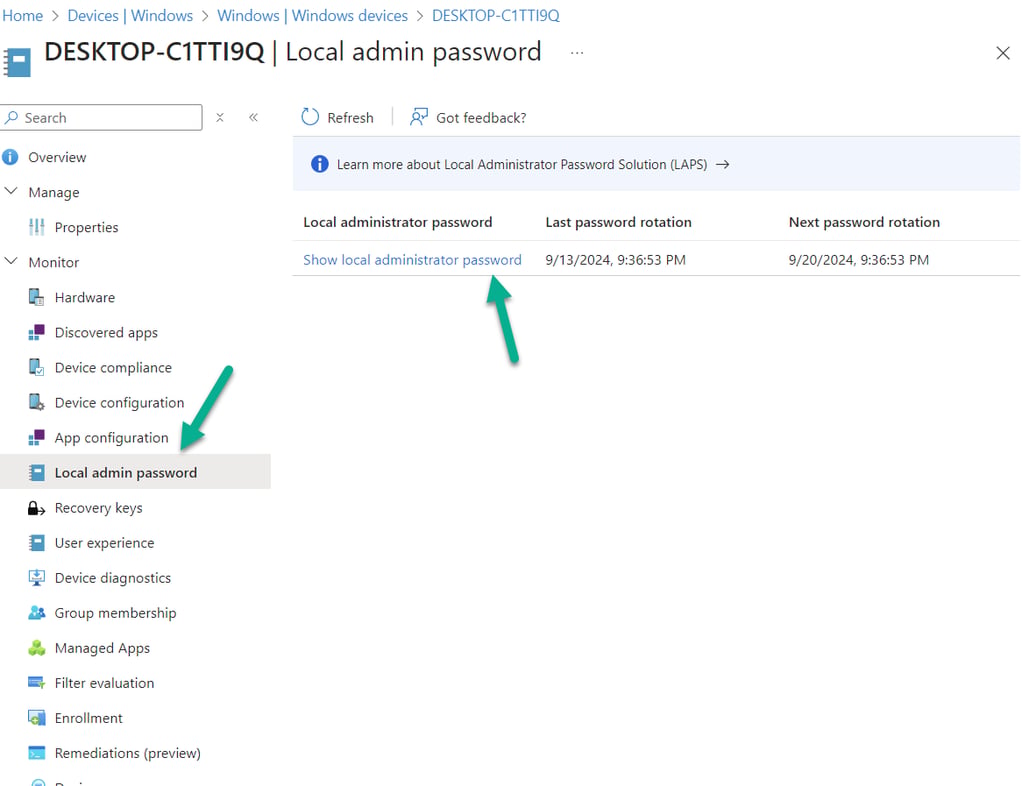Click the Hardware icon in sidebar
Screen dimensions: 1022x786
[x=36, y=297]
